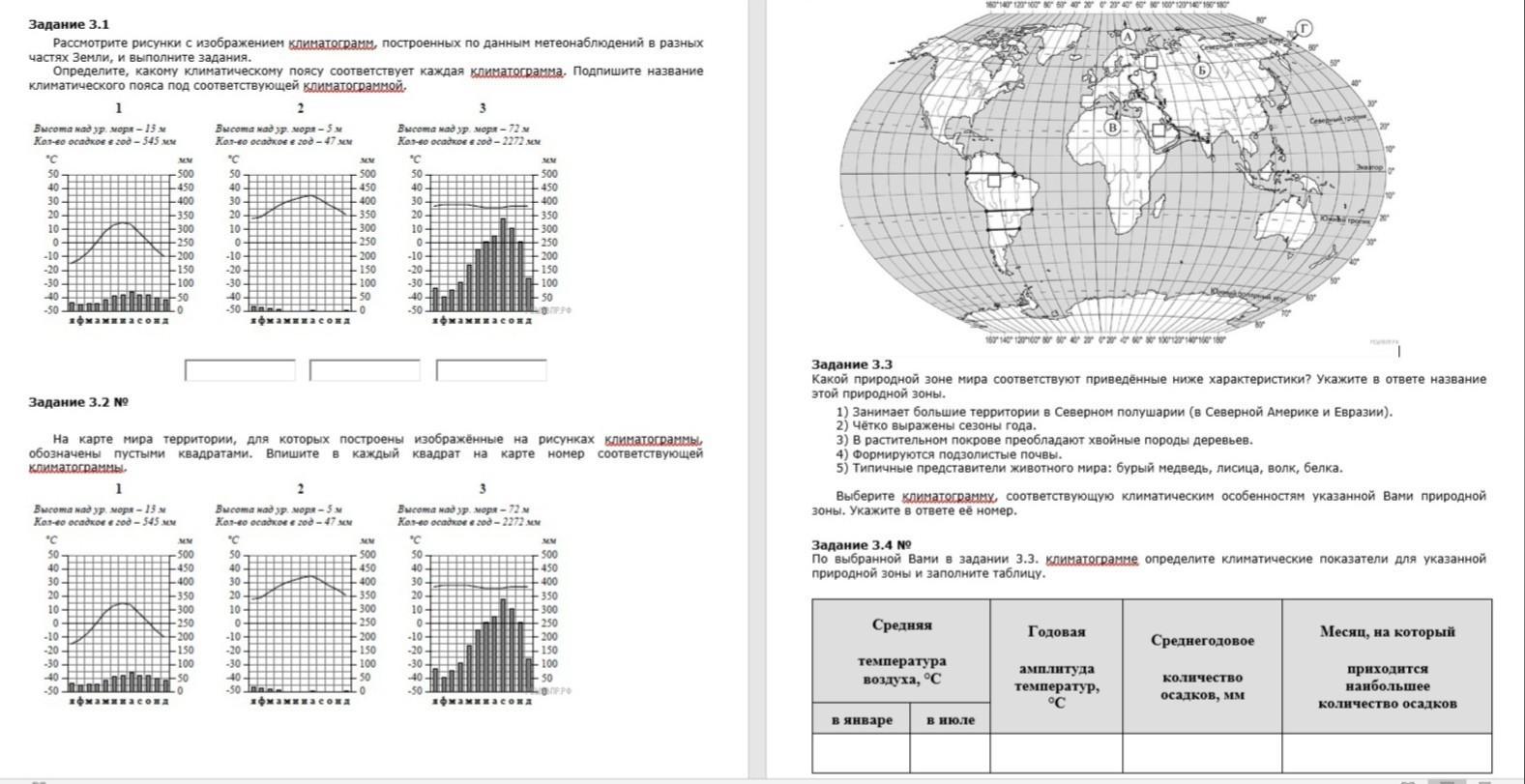
Task: Click paragraph starting 'Какой природной зоне мира'
Action: coord(1149,386)
